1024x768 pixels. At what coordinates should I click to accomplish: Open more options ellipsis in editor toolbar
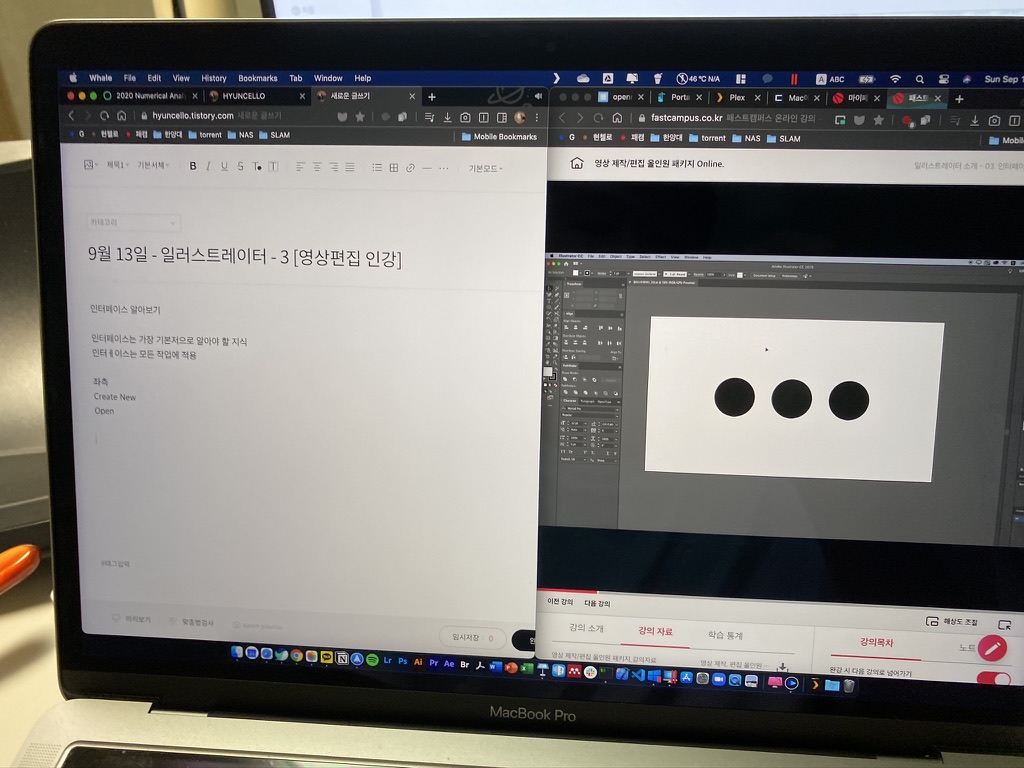tap(444, 168)
